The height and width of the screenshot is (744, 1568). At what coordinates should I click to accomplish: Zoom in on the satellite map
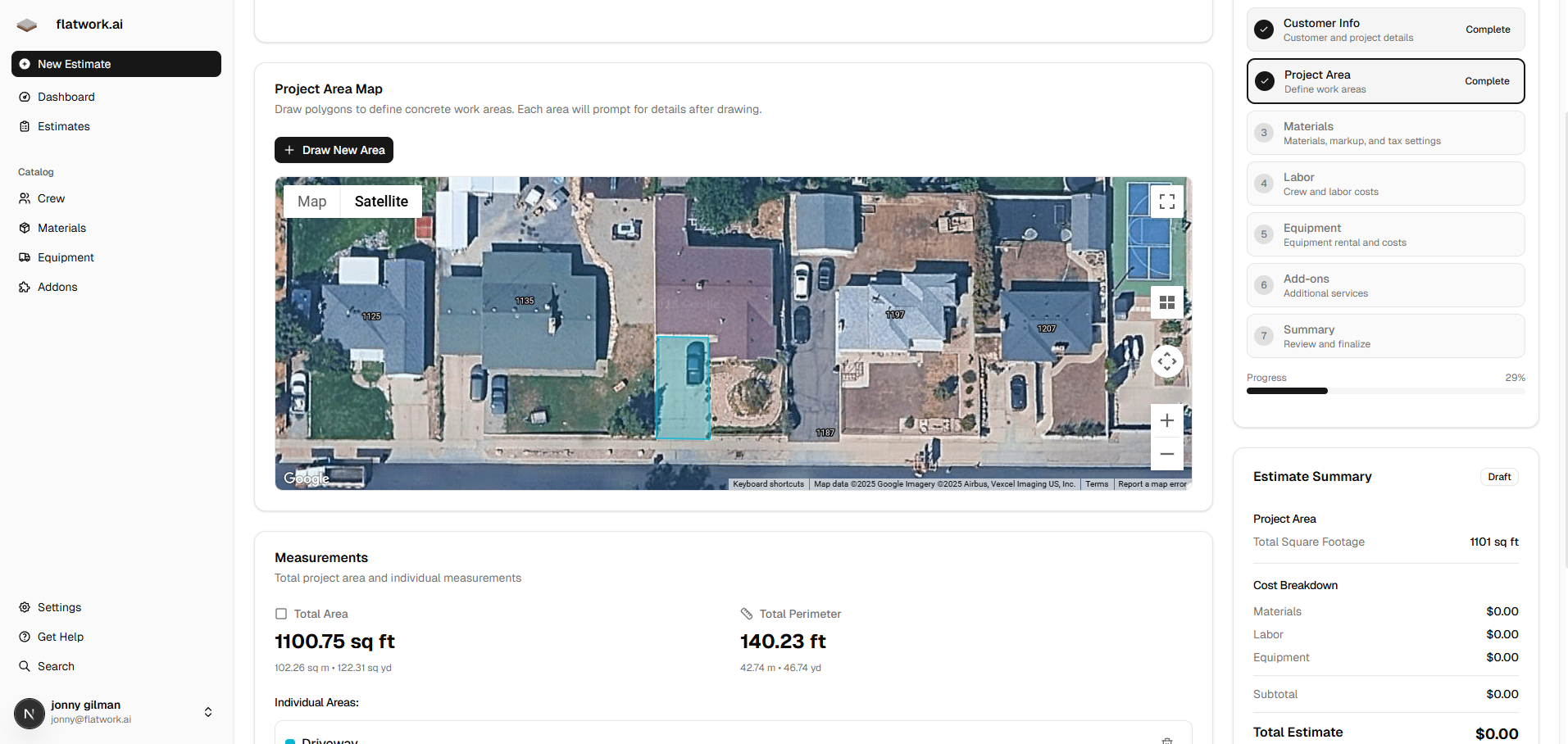click(x=1166, y=421)
